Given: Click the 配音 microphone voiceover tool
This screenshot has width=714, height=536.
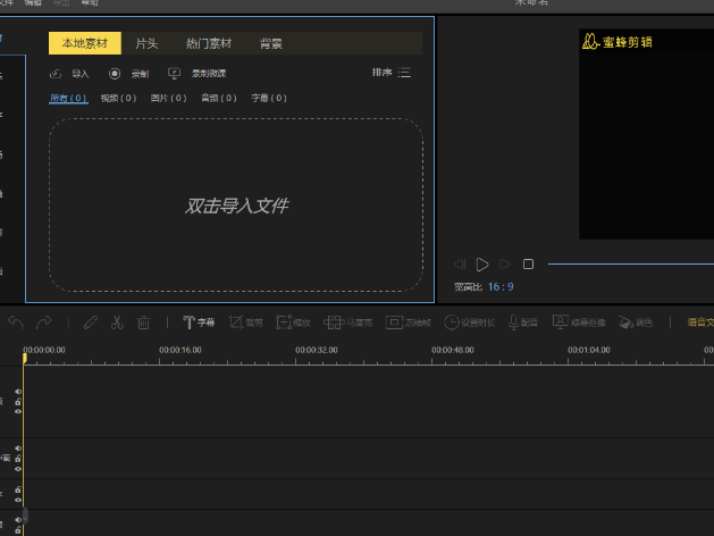Looking at the screenshot, I should [523, 322].
